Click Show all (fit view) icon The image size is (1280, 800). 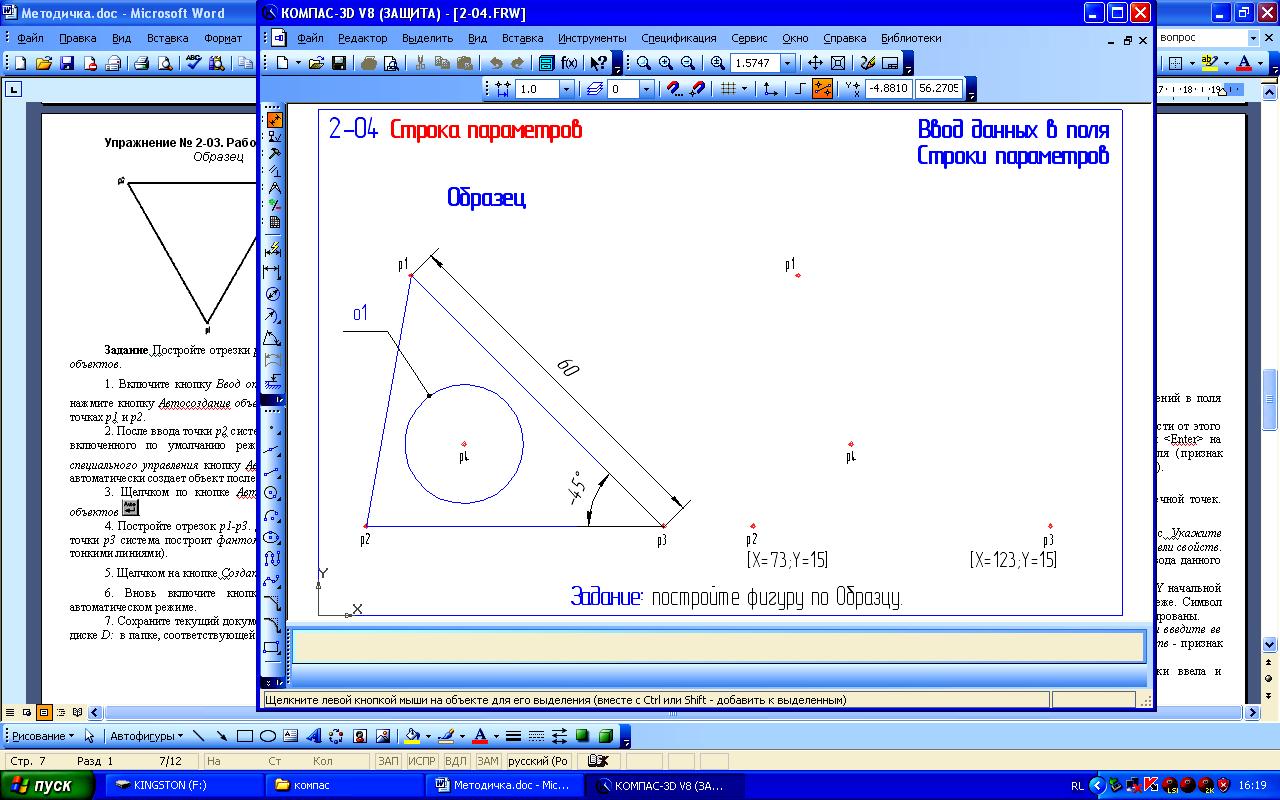[x=838, y=62]
